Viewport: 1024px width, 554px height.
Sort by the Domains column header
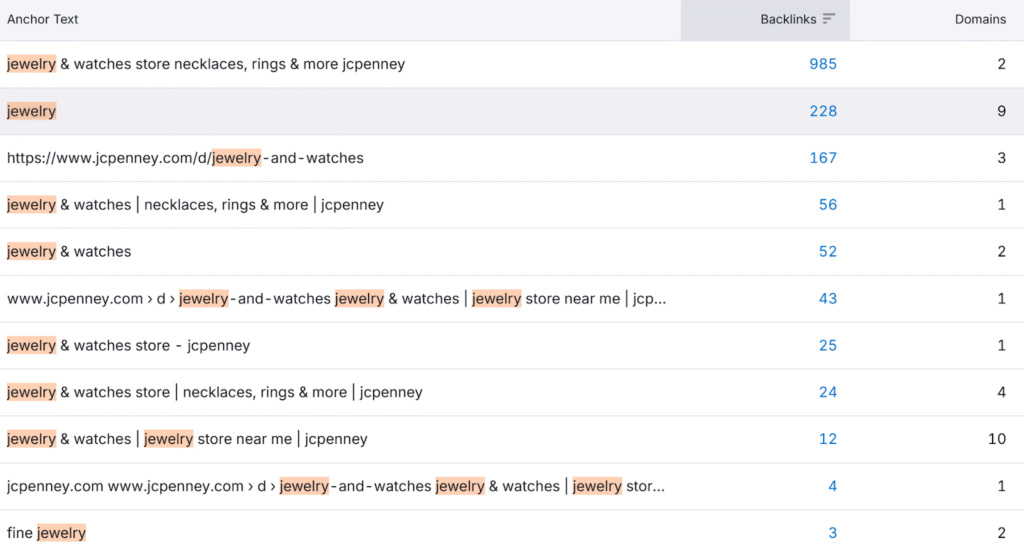point(980,19)
